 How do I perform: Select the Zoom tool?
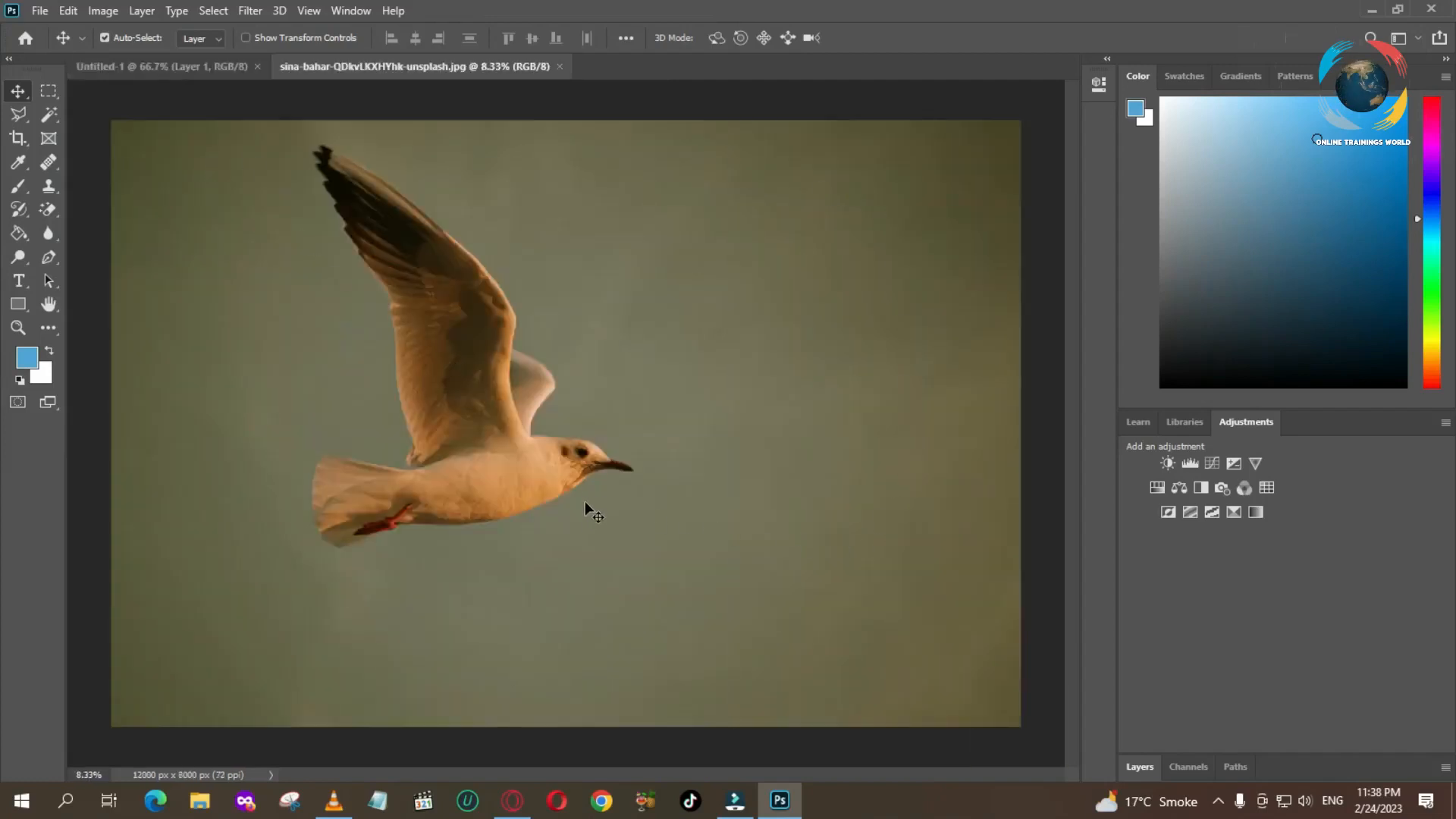click(18, 328)
